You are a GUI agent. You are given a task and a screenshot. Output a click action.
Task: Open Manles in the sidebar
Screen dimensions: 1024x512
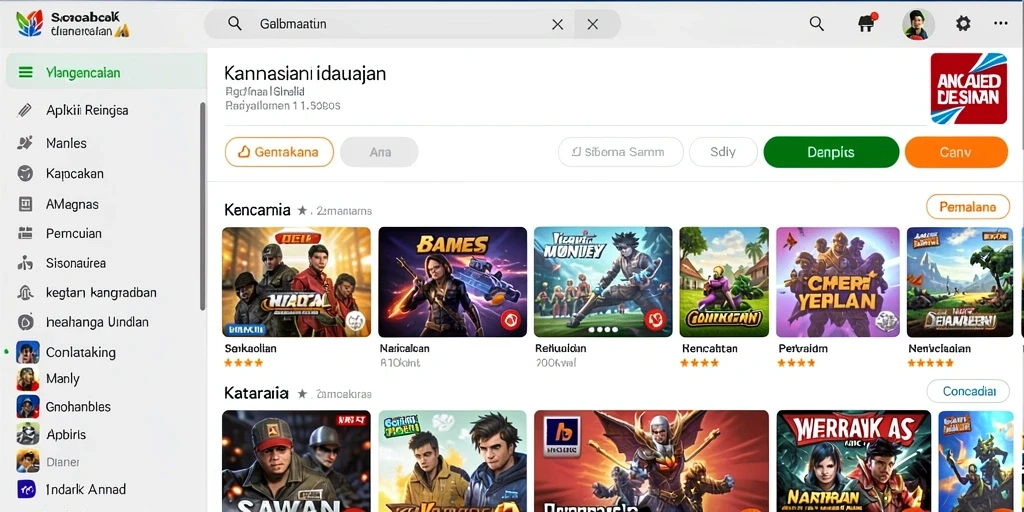pos(66,143)
